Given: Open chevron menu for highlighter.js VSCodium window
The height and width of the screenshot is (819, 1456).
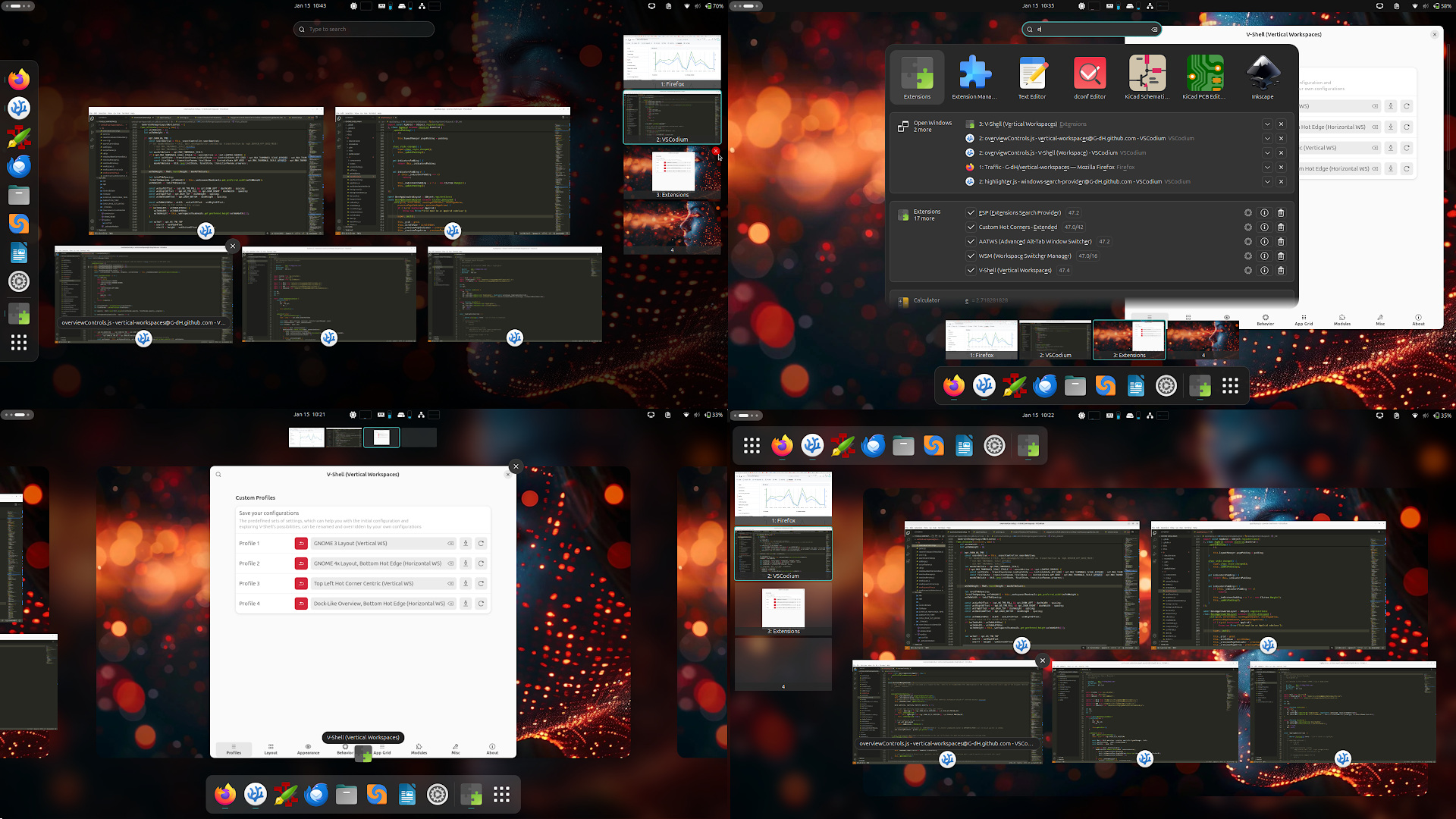Looking at the screenshot, I should click(1267, 182).
